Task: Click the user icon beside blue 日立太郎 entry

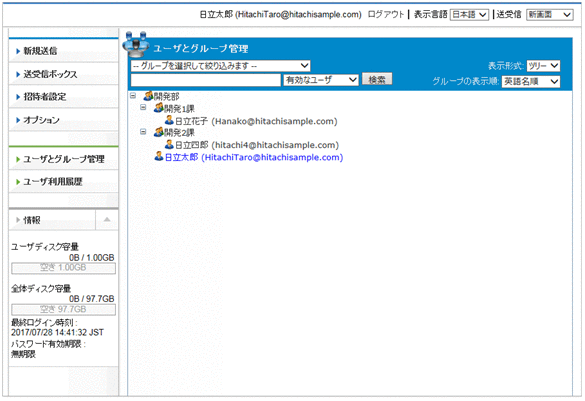Action: click(159, 156)
